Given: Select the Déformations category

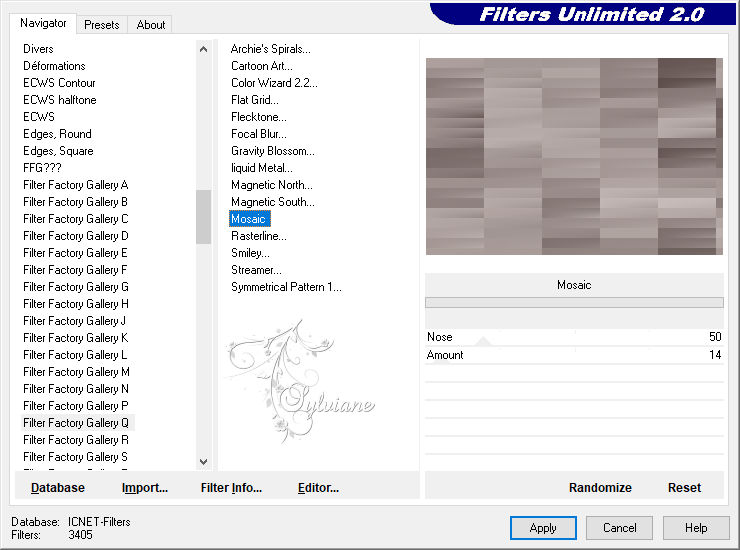Looking at the screenshot, I should tap(54, 66).
